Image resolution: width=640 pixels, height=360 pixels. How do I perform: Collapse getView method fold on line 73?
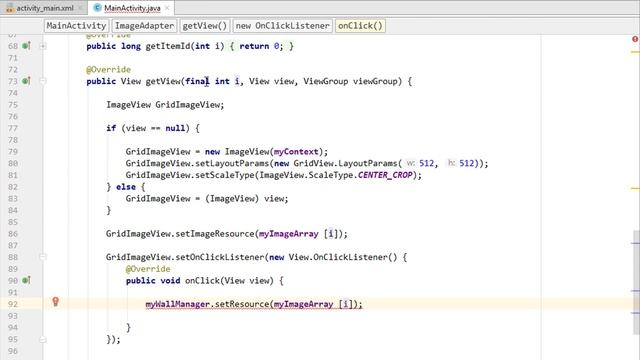[x=43, y=81]
